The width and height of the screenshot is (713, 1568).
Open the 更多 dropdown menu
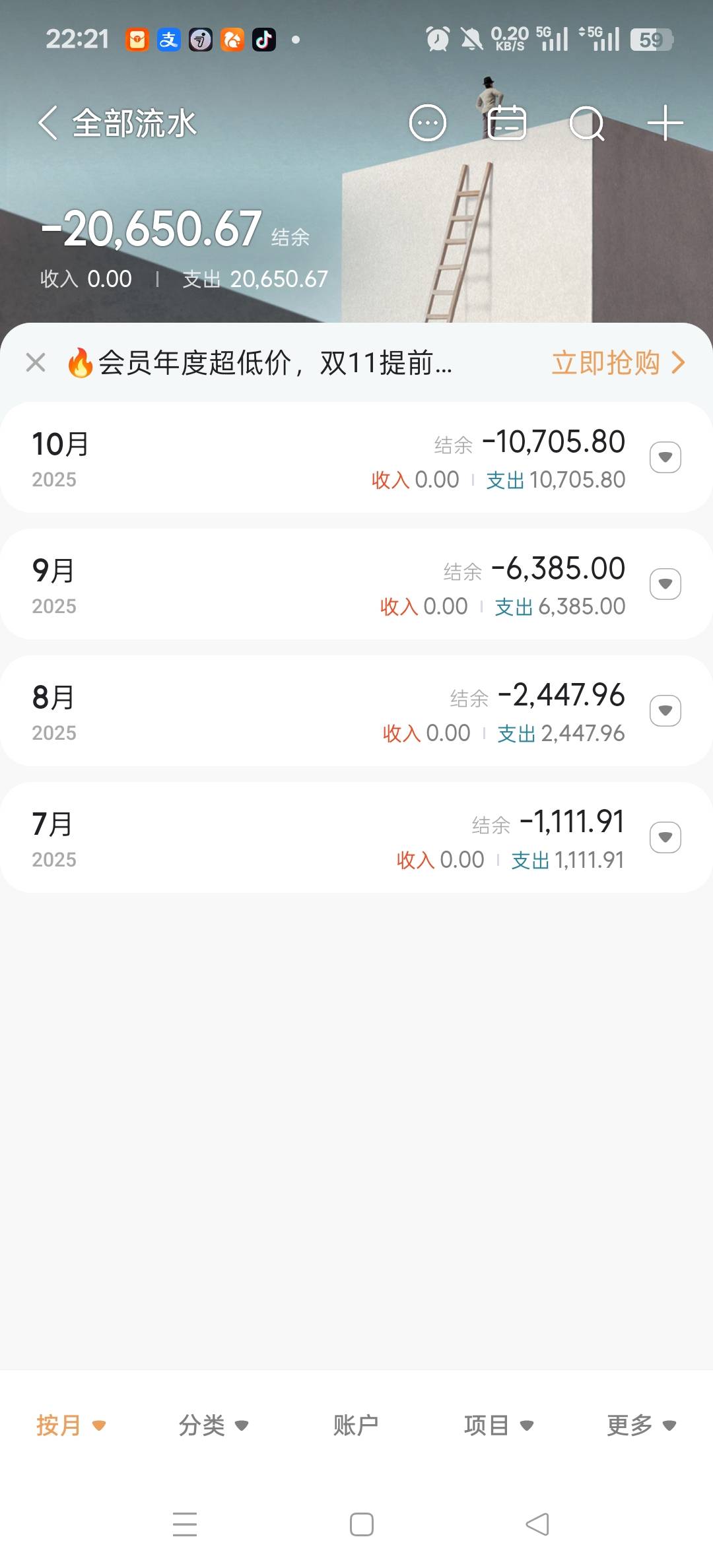[641, 1425]
